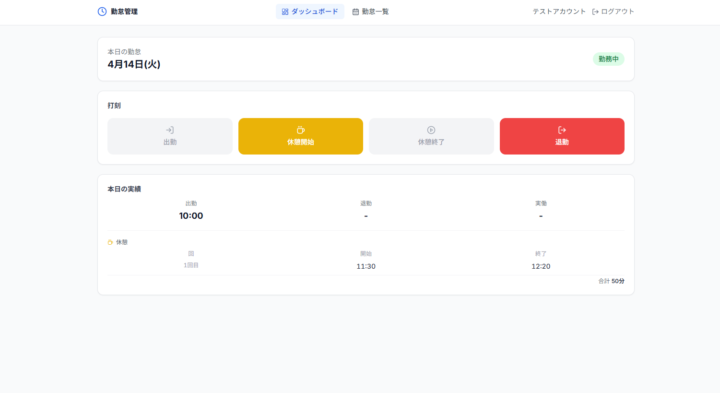Click the 合計 50分 break total
Image resolution: width=720 pixels, height=393 pixels.
pos(611,281)
